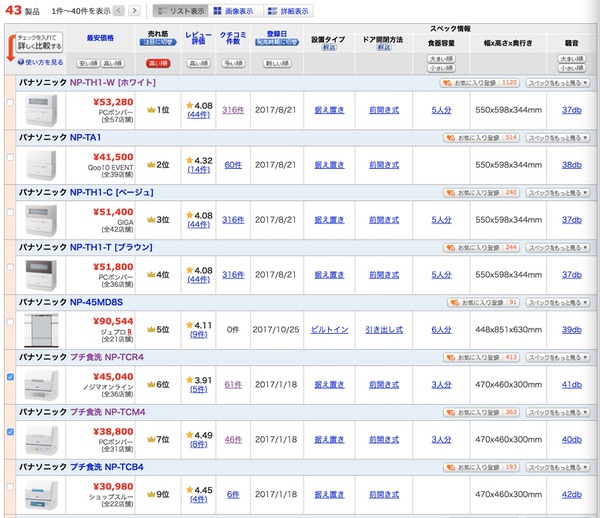This screenshot has width=600, height=518.
Task: Sort 騒音 by 大きい順
Action: tap(572, 59)
